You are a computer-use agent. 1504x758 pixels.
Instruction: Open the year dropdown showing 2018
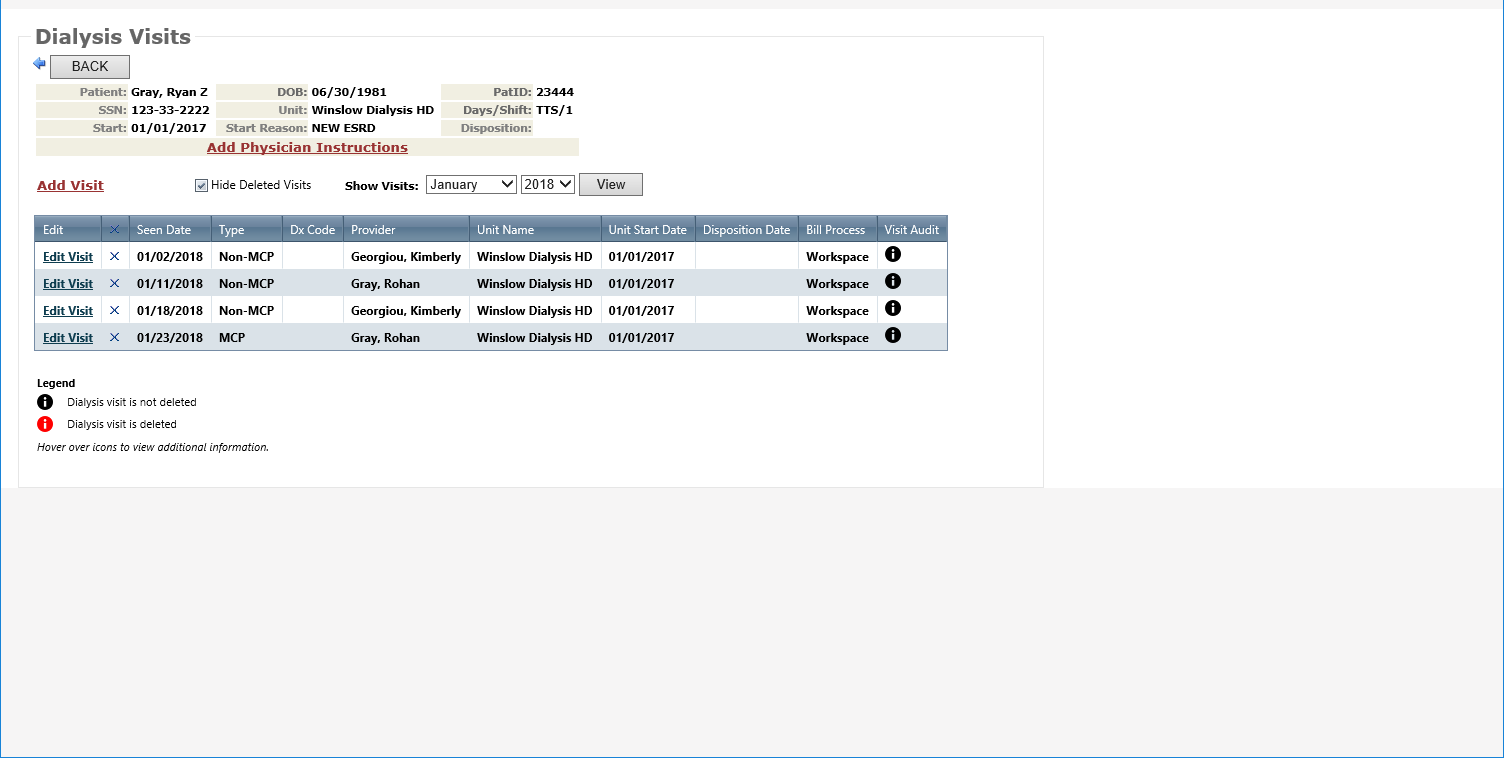[547, 184]
